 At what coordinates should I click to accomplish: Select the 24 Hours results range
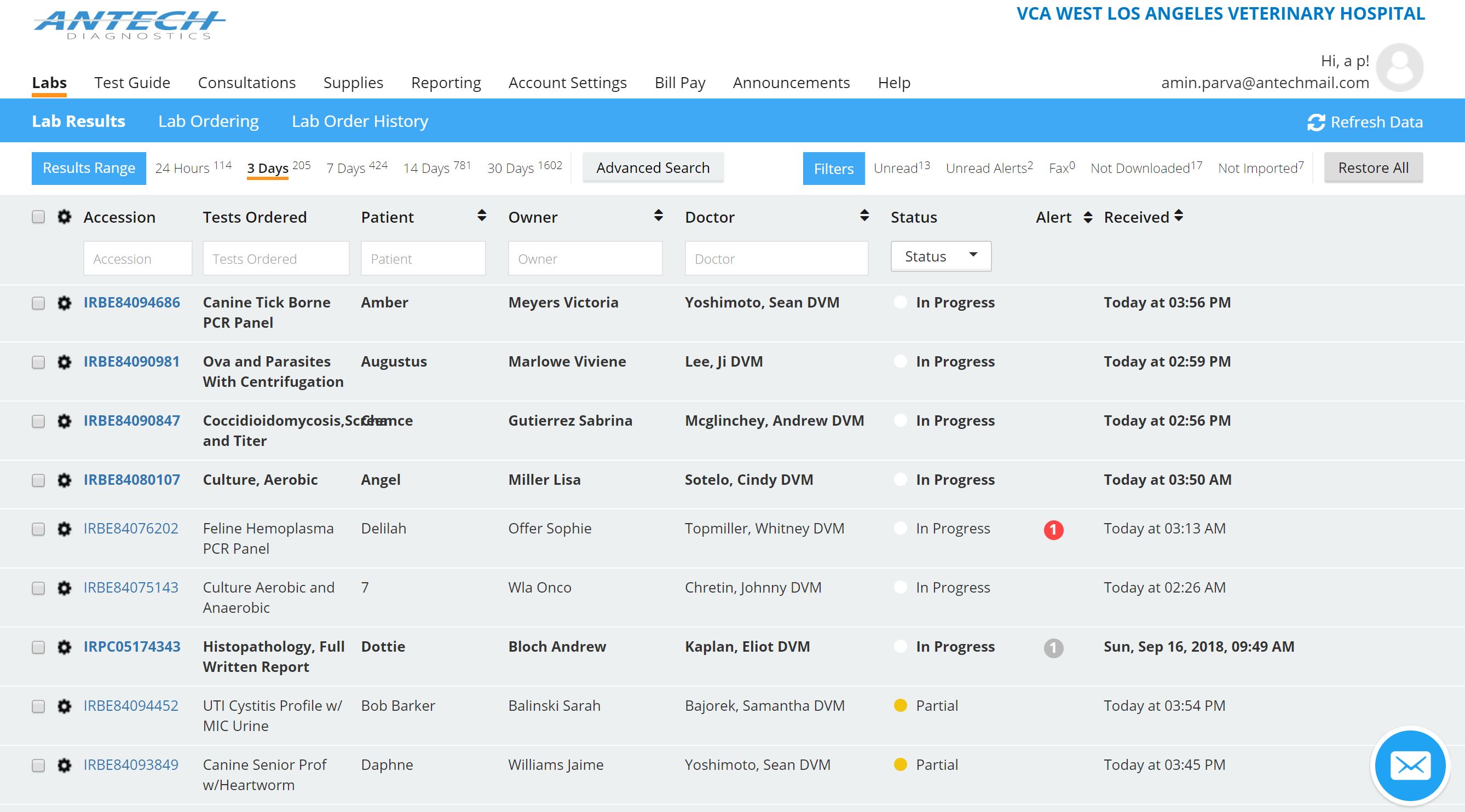point(193,167)
